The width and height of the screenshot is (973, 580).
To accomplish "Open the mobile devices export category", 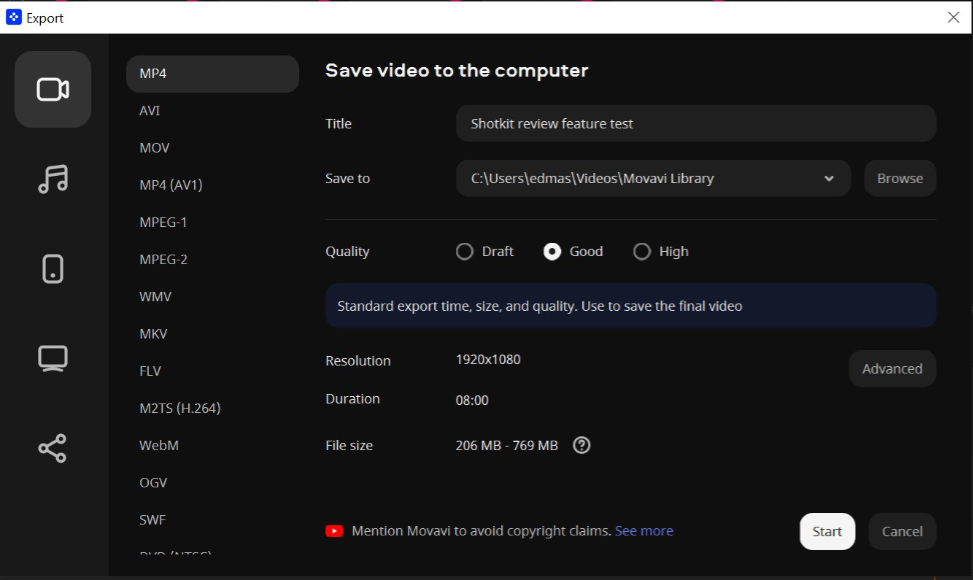I will 53,269.
